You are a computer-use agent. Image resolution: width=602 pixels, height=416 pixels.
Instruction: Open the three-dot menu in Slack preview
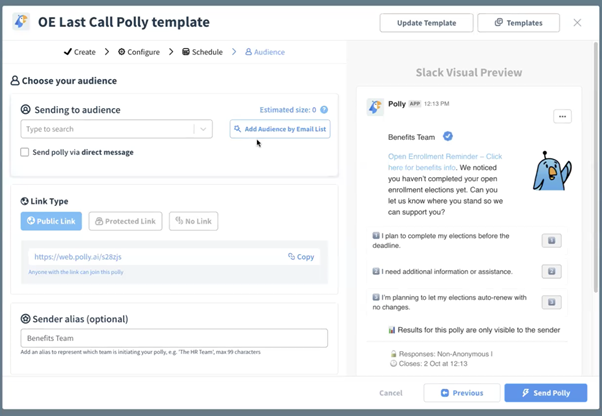tap(562, 117)
